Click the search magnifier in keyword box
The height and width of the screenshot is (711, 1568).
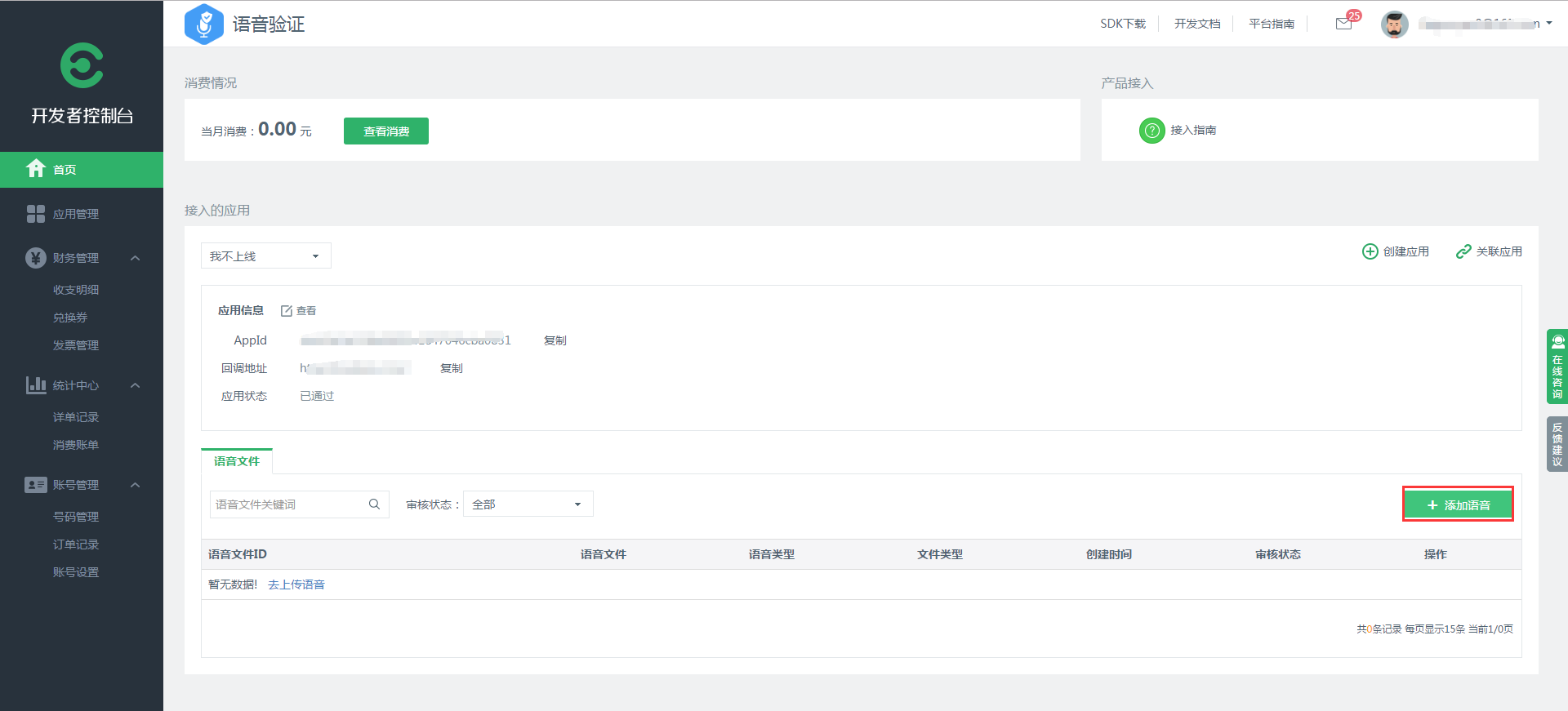(x=374, y=504)
